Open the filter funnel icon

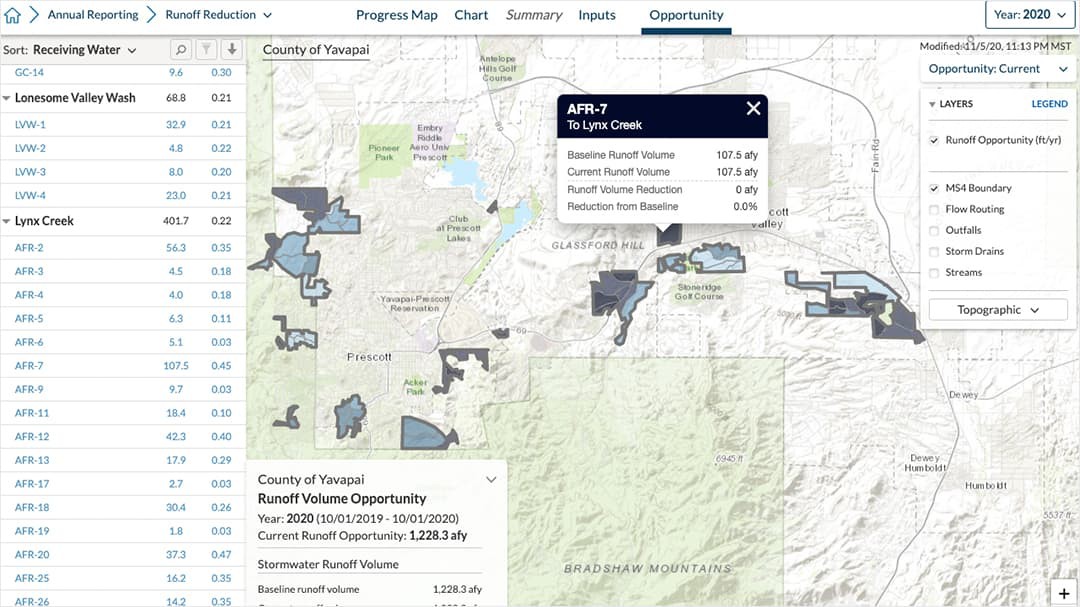click(206, 50)
